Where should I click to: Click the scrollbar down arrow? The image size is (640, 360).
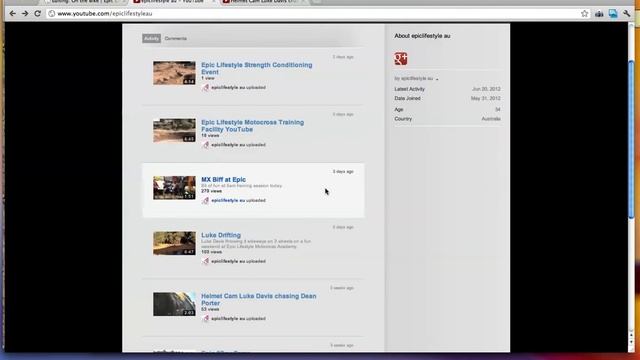(631, 342)
